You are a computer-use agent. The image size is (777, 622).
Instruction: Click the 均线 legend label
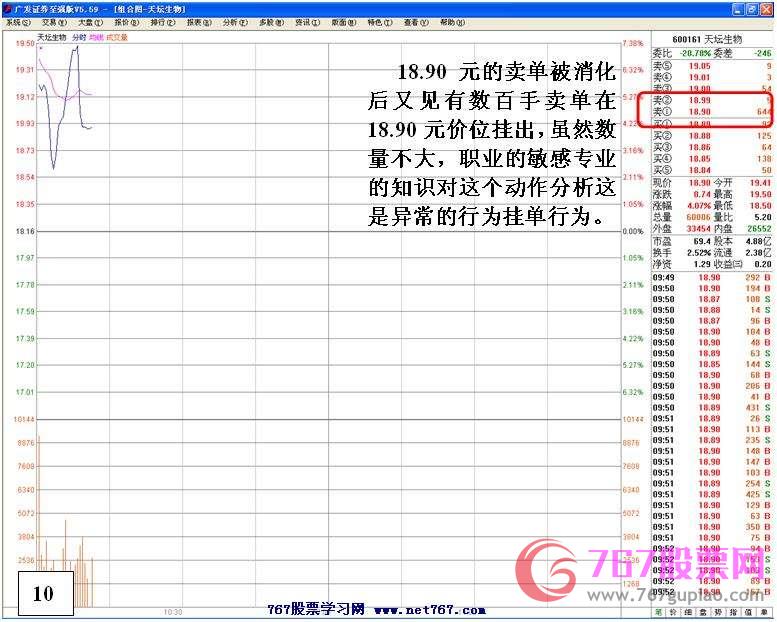click(96, 37)
